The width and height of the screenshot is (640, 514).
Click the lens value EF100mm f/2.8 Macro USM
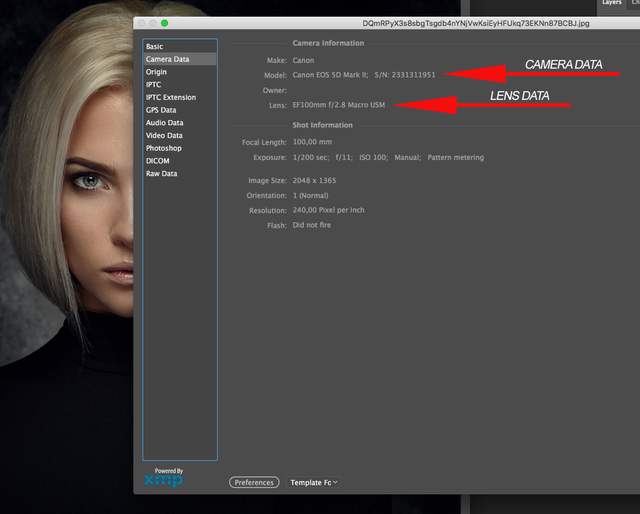(339, 105)
